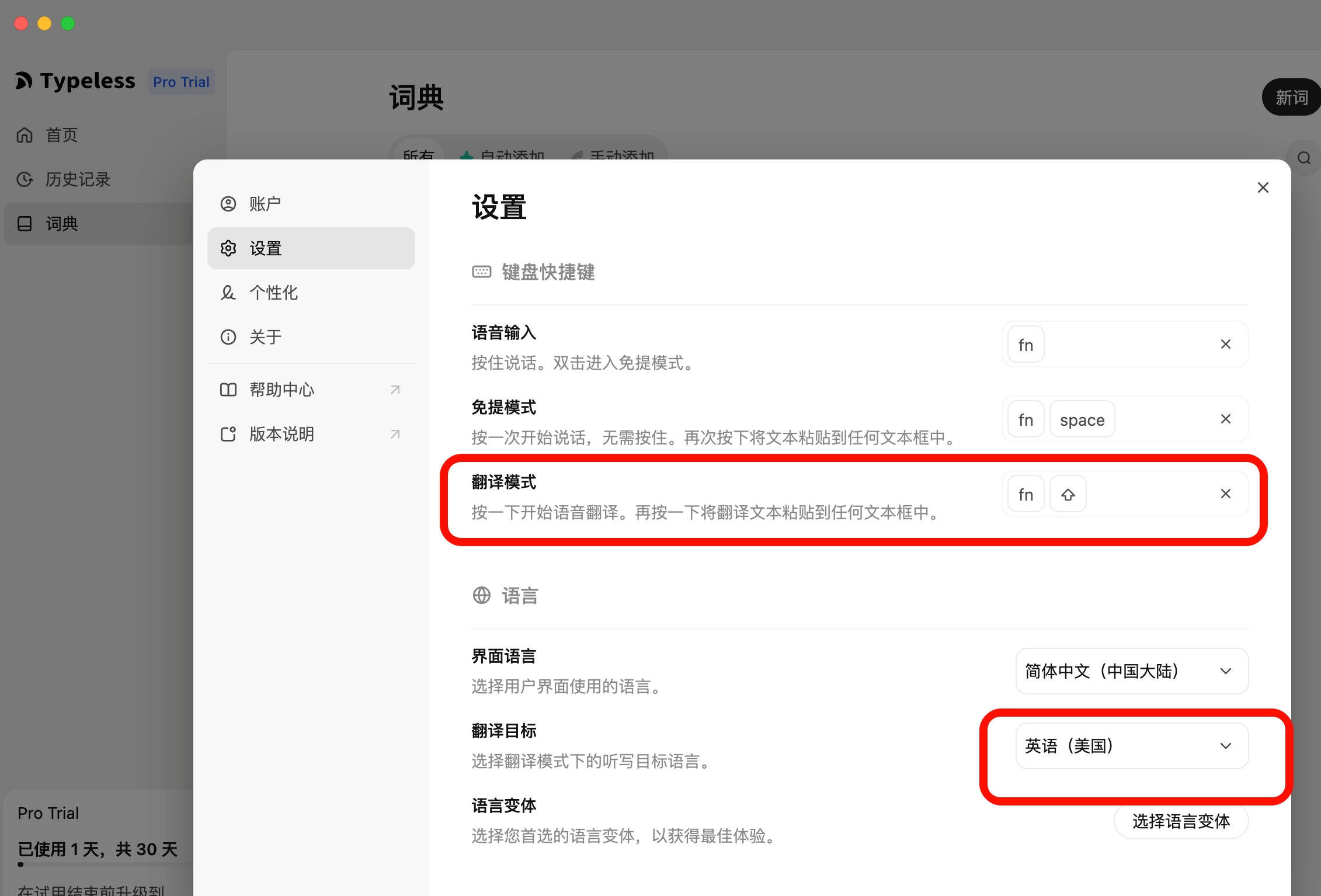The image size is (1321, 896).
Task: Go to 首页 in sidebar
Action: pos(61,135)
